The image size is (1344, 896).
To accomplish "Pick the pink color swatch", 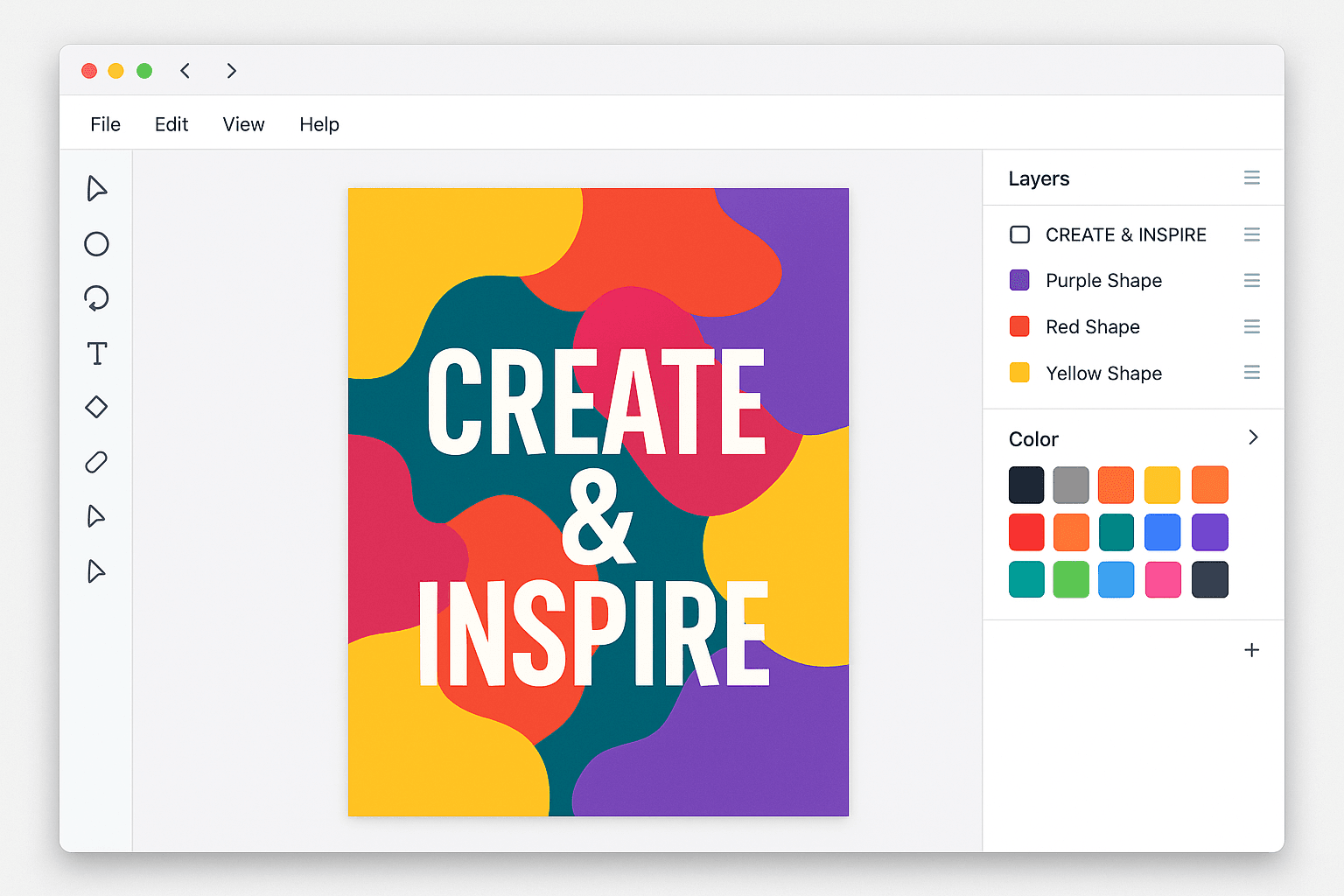I will [x=1162, y=579].
